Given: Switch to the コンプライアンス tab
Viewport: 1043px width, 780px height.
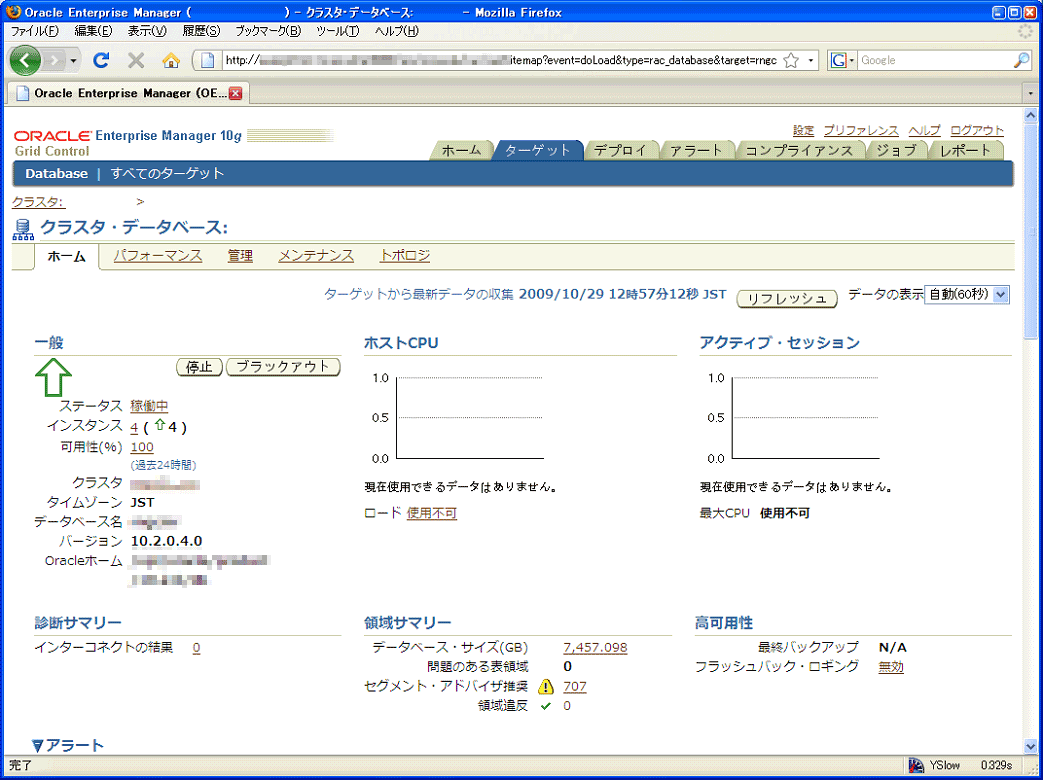Looking at the screenshot, I should tap(799, 150).
